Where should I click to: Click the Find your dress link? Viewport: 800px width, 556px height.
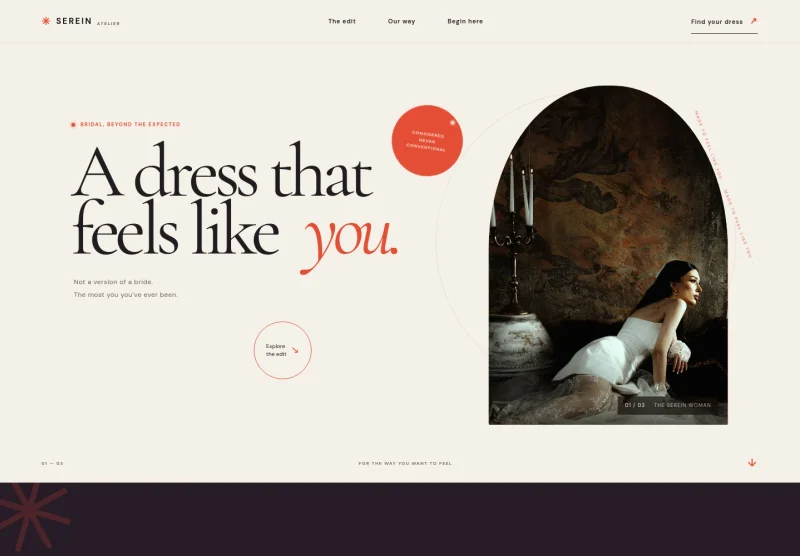(724, 22)
